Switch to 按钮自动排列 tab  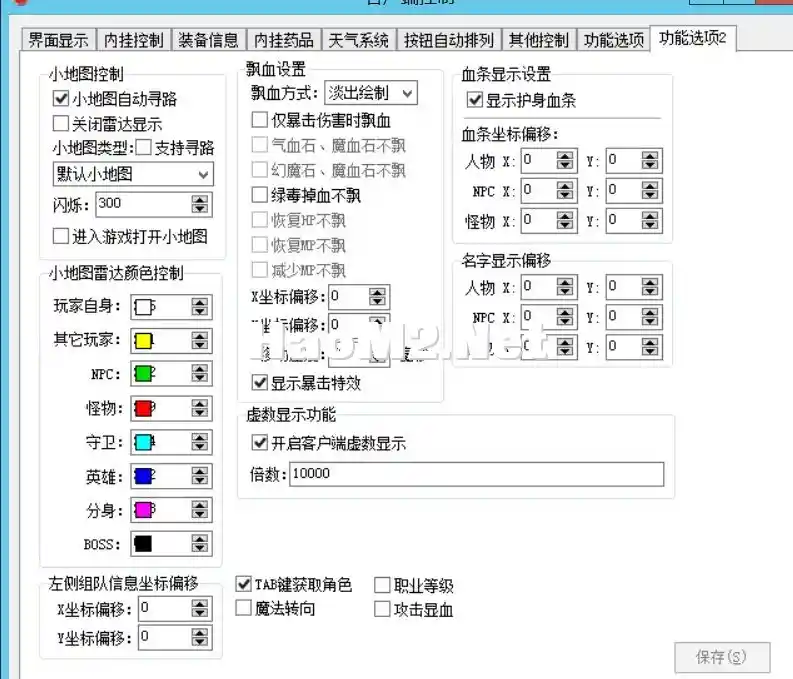click(449, 40)
